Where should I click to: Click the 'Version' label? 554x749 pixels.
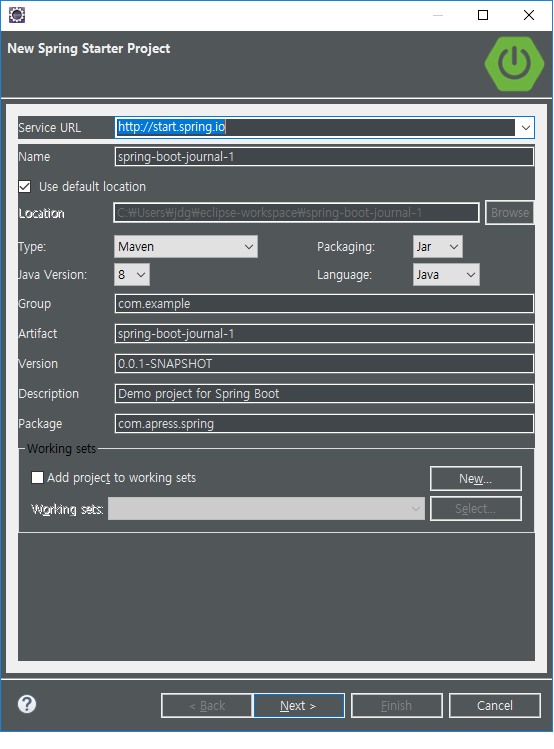(x=38, y=364)
